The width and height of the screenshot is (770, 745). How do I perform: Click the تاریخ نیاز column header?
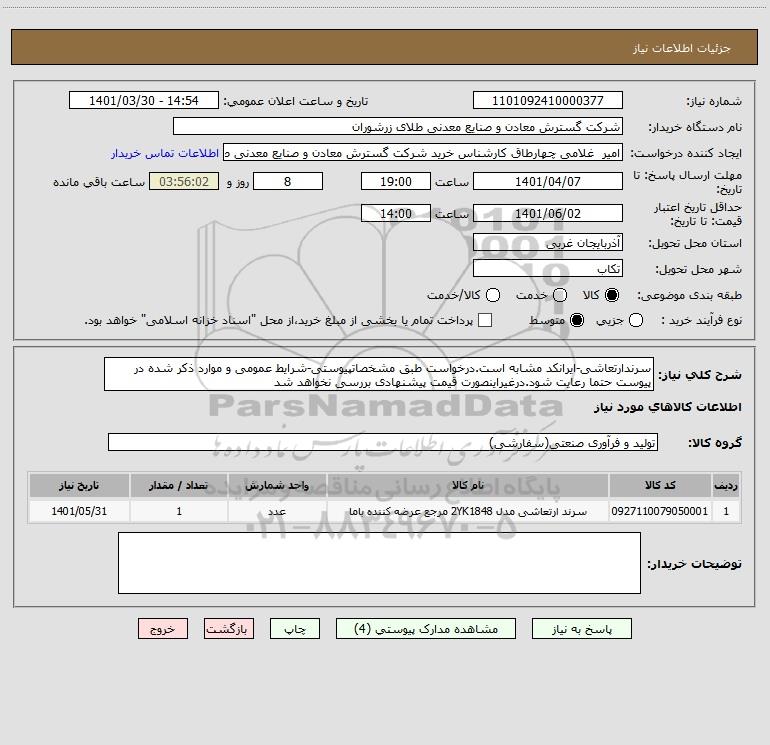(x=79, y=485)
